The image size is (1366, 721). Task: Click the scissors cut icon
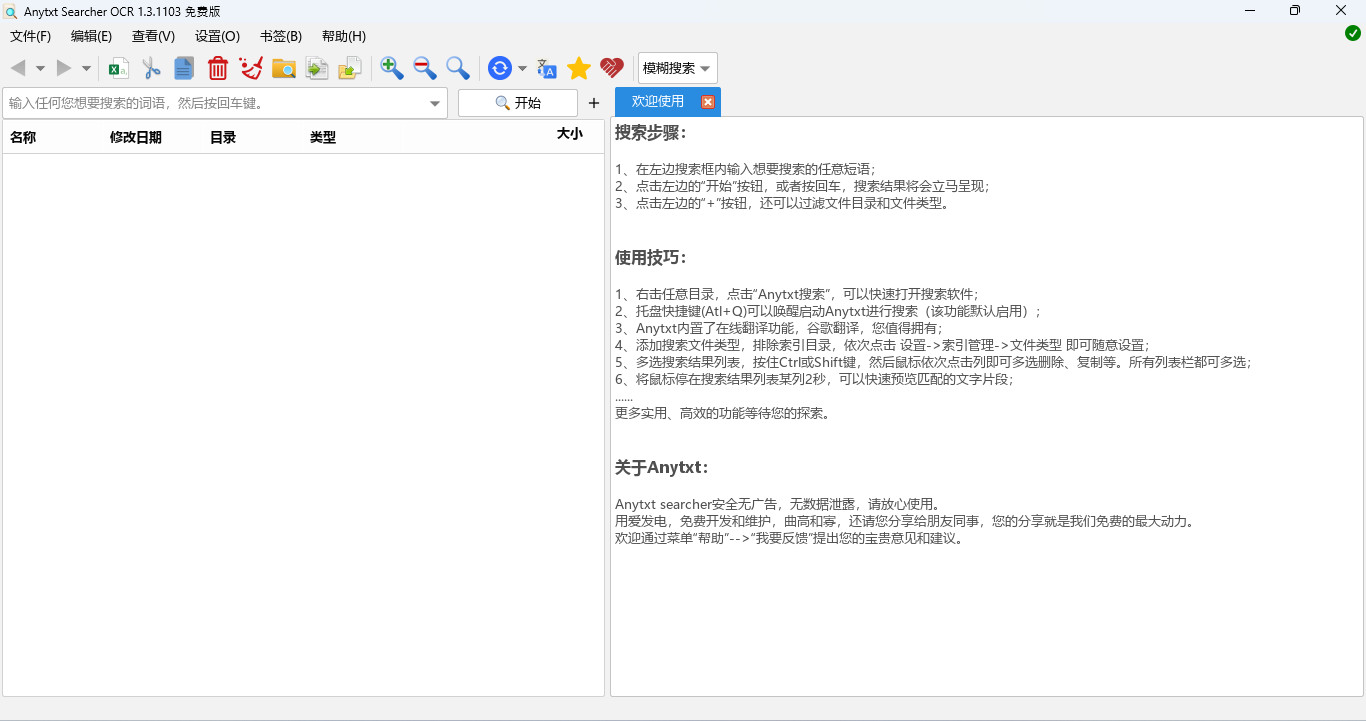click(151, 68)
